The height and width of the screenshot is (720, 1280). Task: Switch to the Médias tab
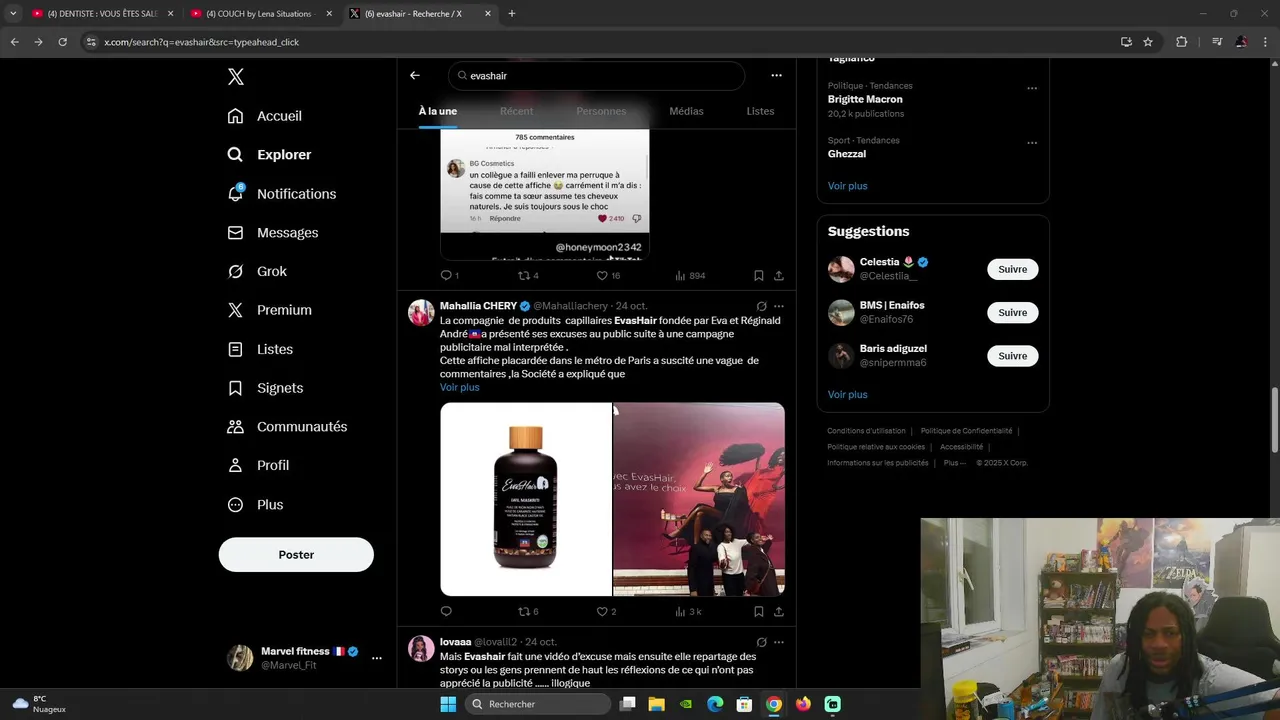[686, 111]
